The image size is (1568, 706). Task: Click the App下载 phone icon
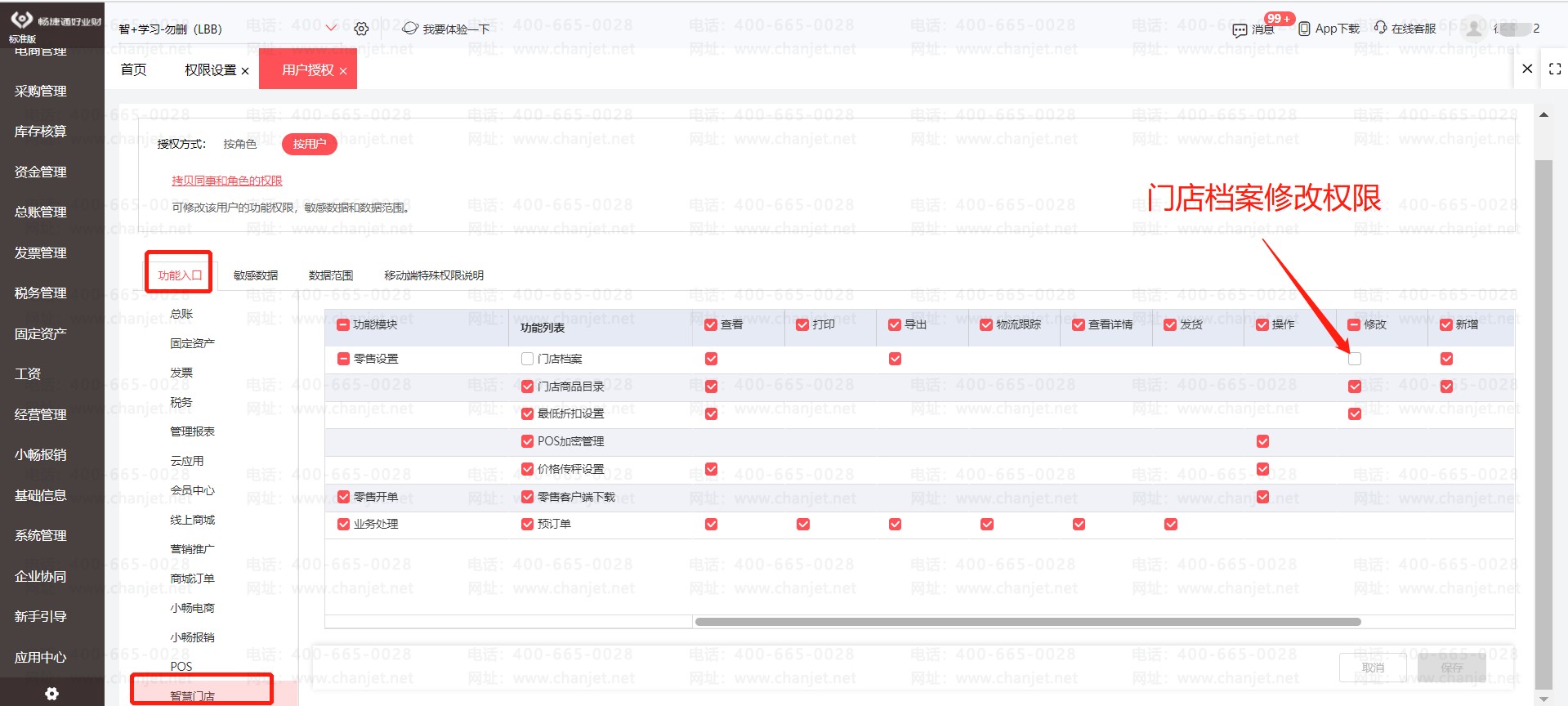[x=1304, y=29]
